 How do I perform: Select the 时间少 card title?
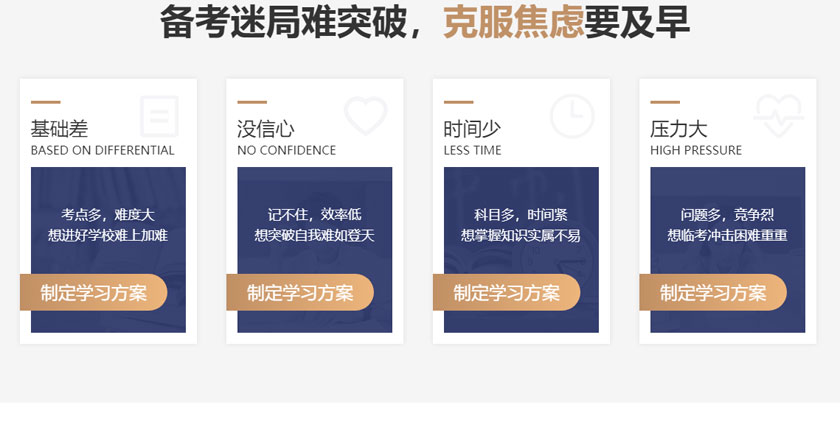click(472, 129)
